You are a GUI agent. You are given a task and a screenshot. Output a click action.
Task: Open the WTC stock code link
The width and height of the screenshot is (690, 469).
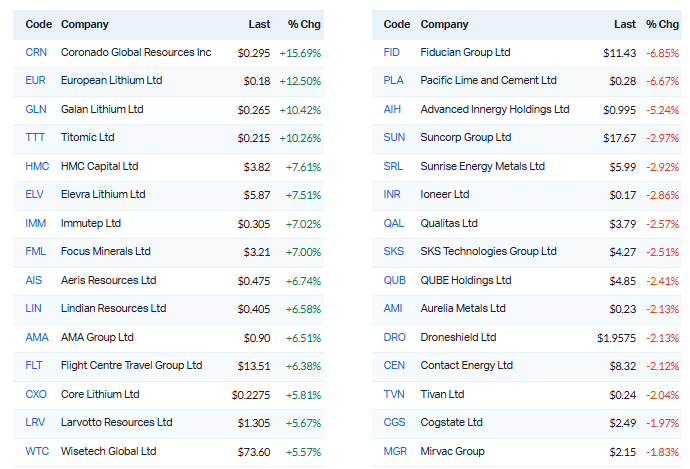click(x=37, y=451)
